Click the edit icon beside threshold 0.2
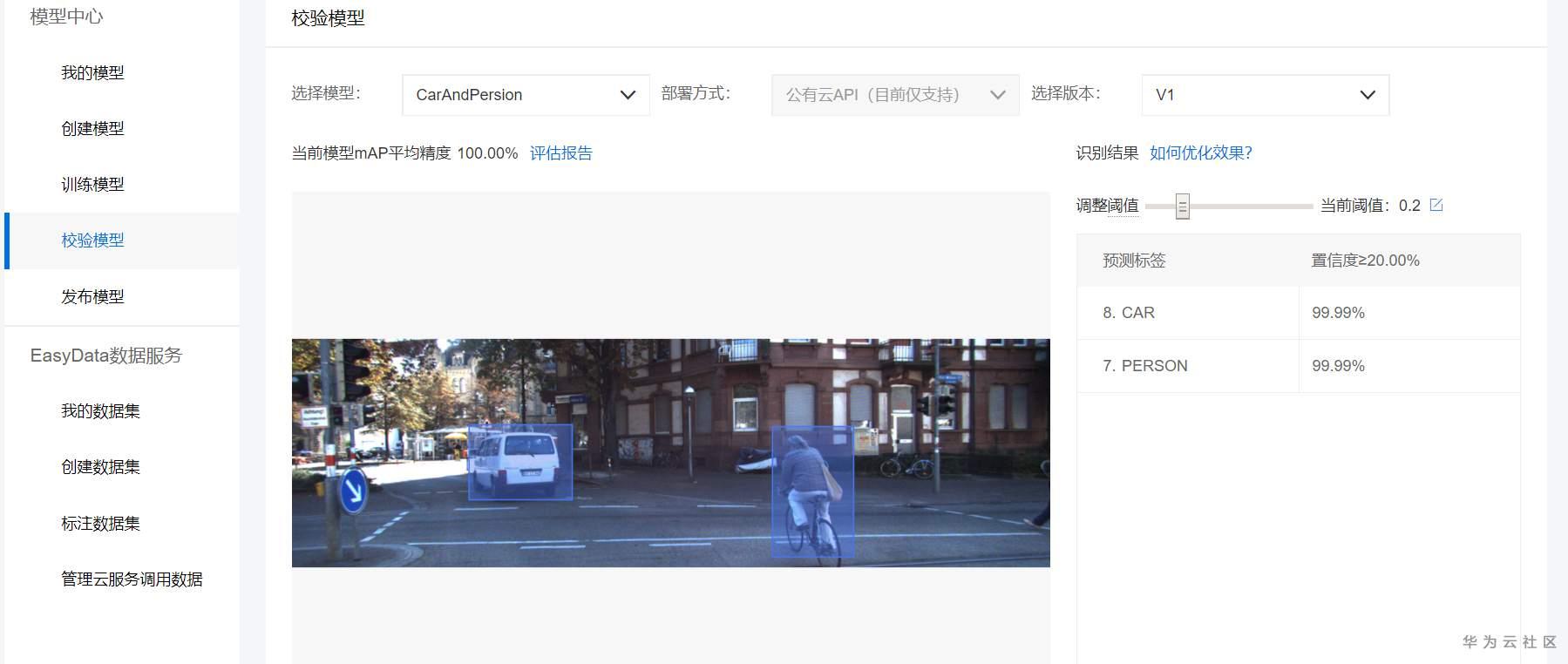This screenshot has height=664, width=1568. pyautogui.click(x=1436, y=206)
